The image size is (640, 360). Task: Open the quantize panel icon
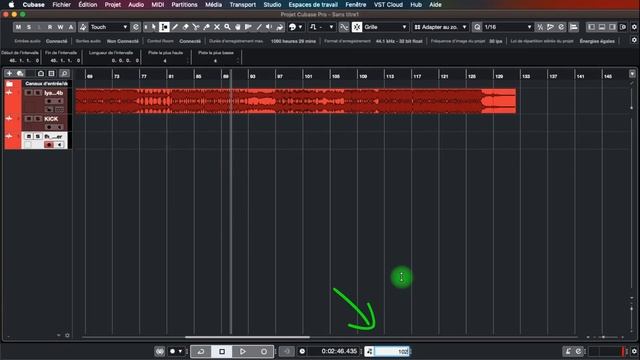[x=561, y=27]
